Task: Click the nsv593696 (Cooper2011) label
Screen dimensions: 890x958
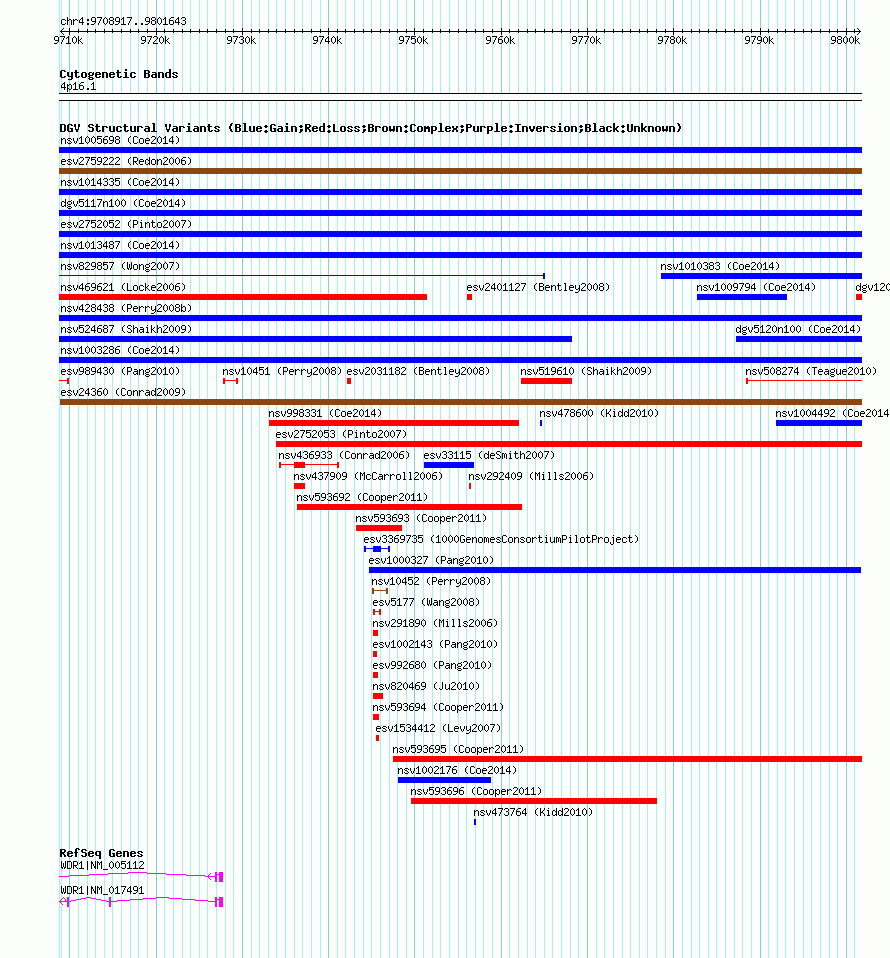Action: coord(476,792)
